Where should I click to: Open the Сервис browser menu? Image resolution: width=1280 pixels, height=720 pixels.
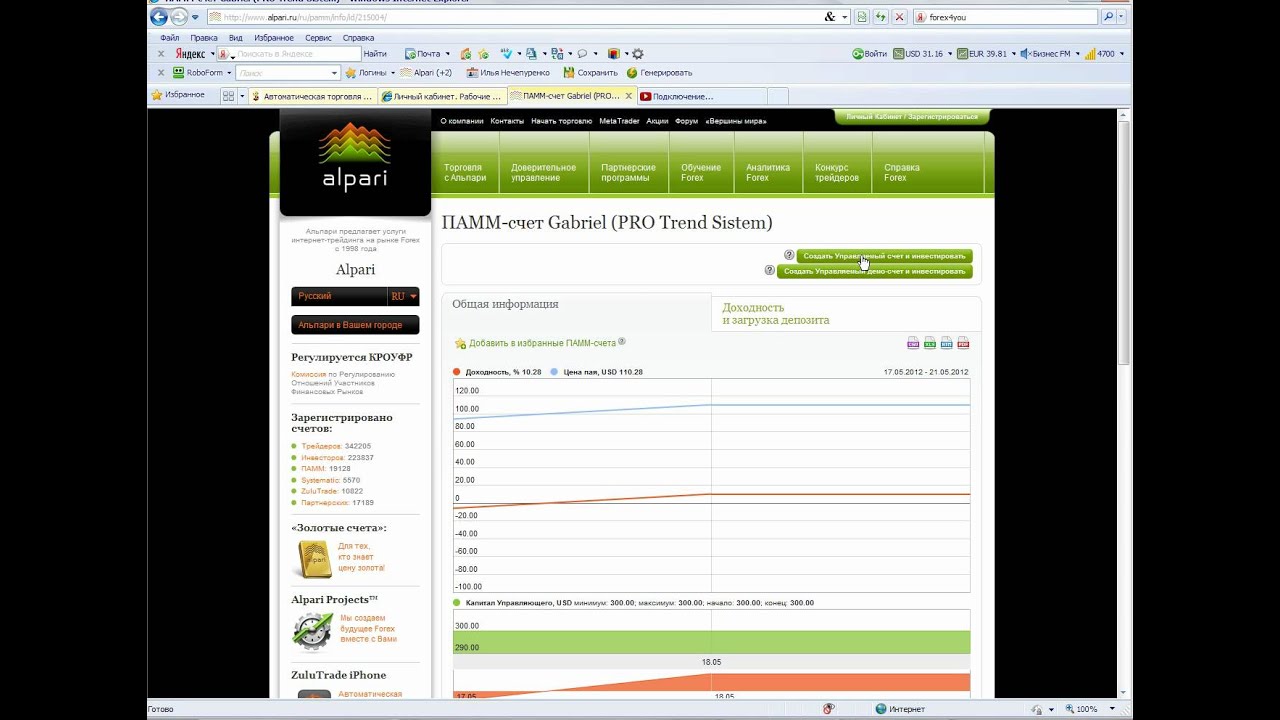tap(318, 38)
